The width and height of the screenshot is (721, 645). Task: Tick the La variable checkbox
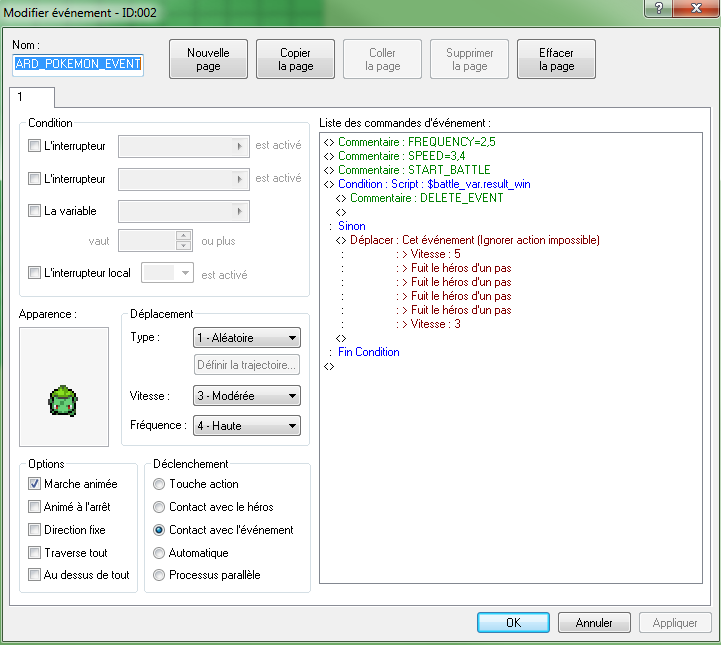coord(34,211)
